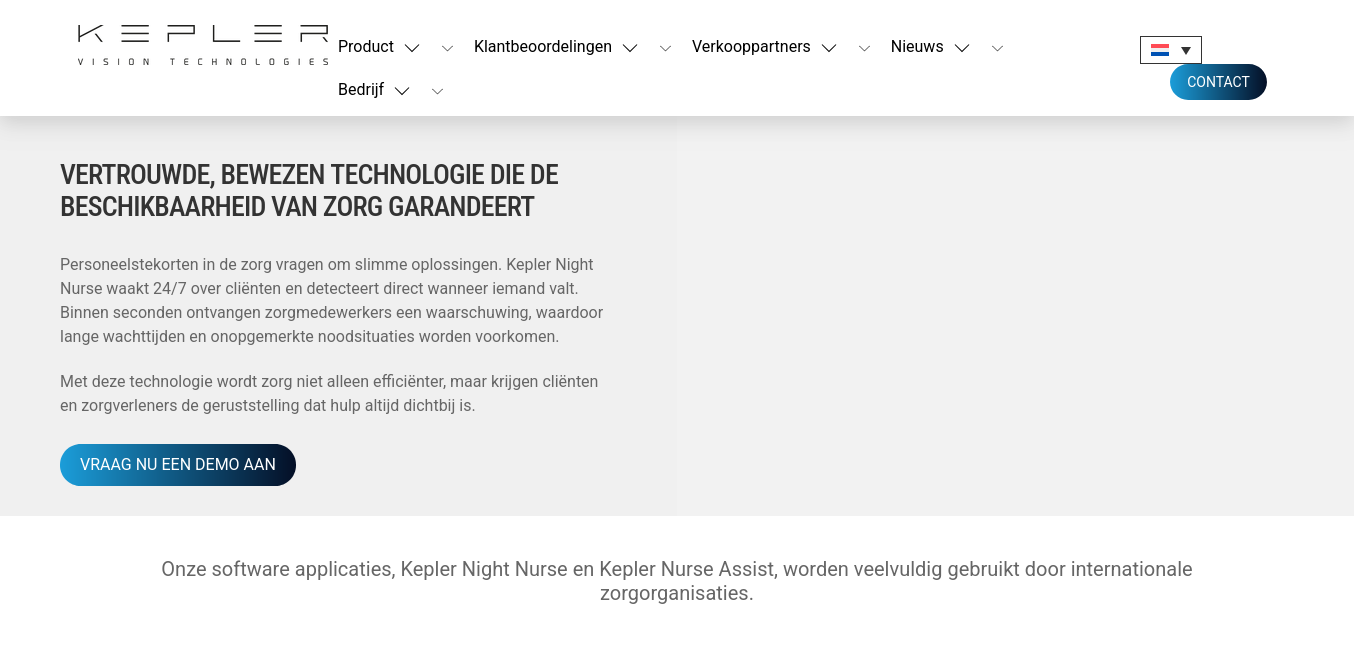
Task: Open the Klantbeoordelingen menu
Action: click(543, 47)
